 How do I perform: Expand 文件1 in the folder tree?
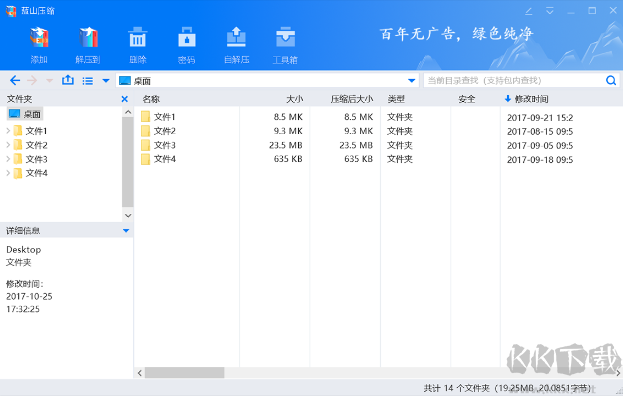8,130
